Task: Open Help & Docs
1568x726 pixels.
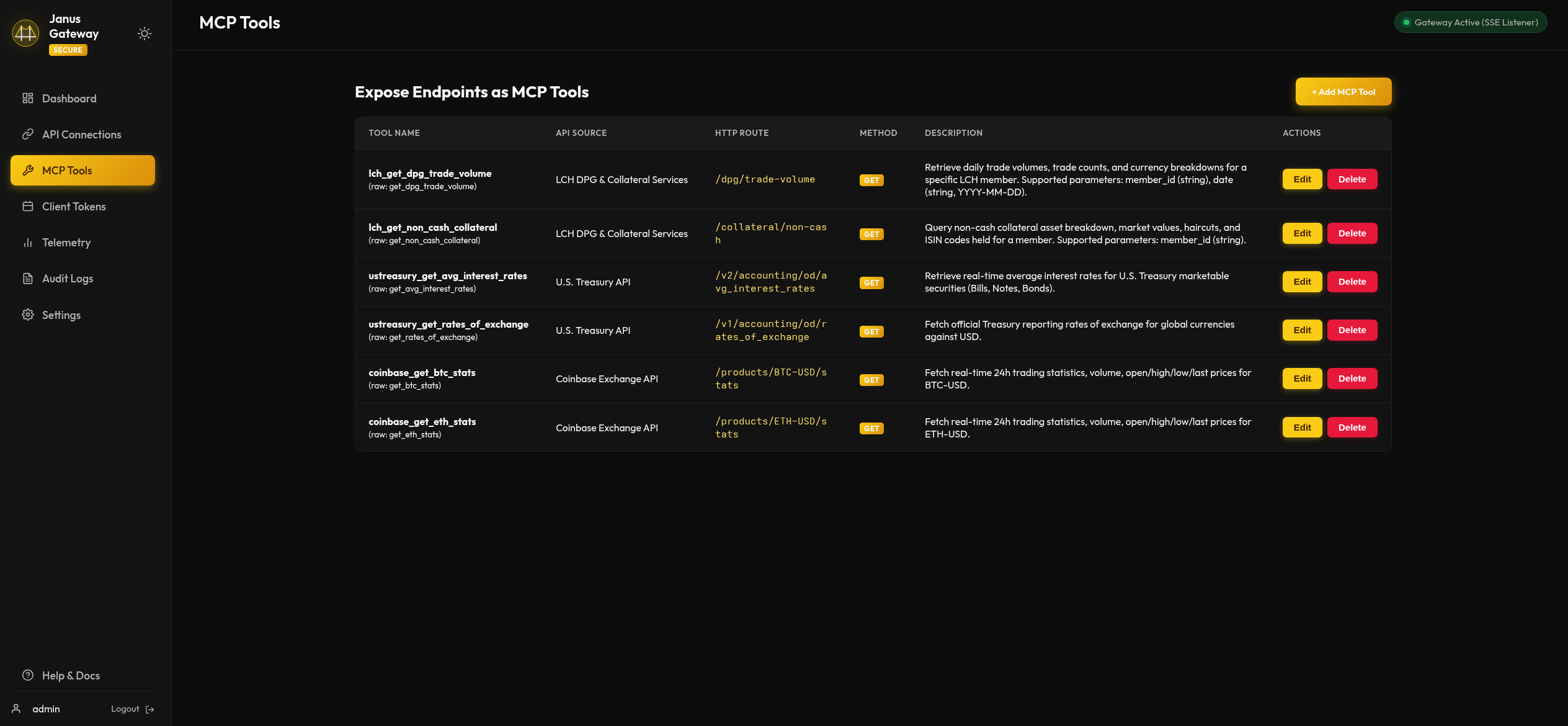Action: [x=82, y=675]
